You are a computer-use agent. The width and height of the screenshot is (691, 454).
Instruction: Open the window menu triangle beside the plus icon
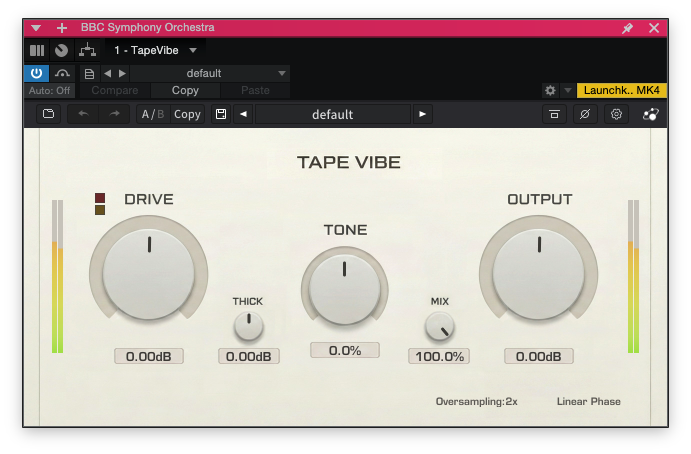coord(36,28)
